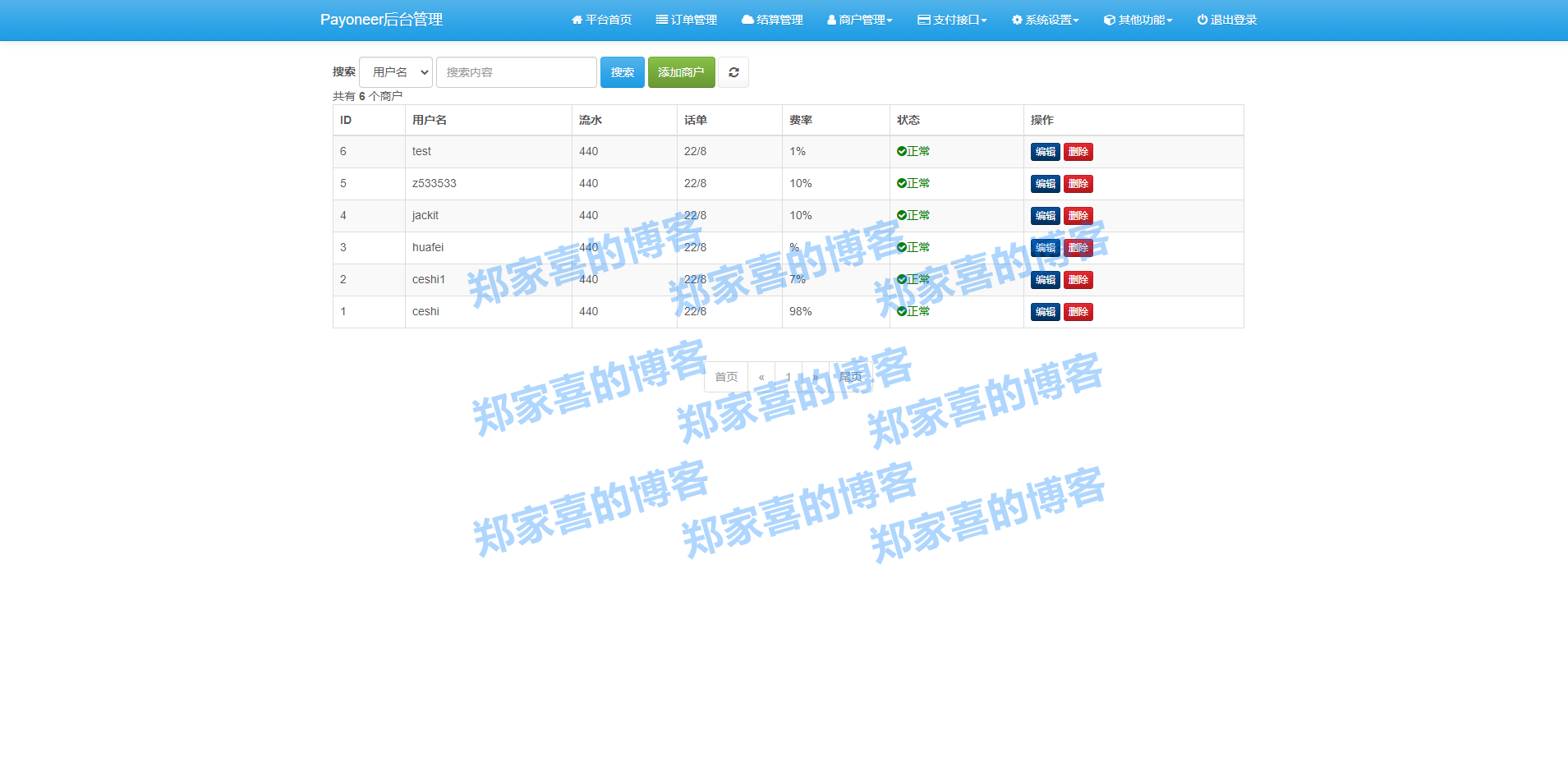Click 编辑 for user jackit
1568x766 pixels.
[1046, 216]
